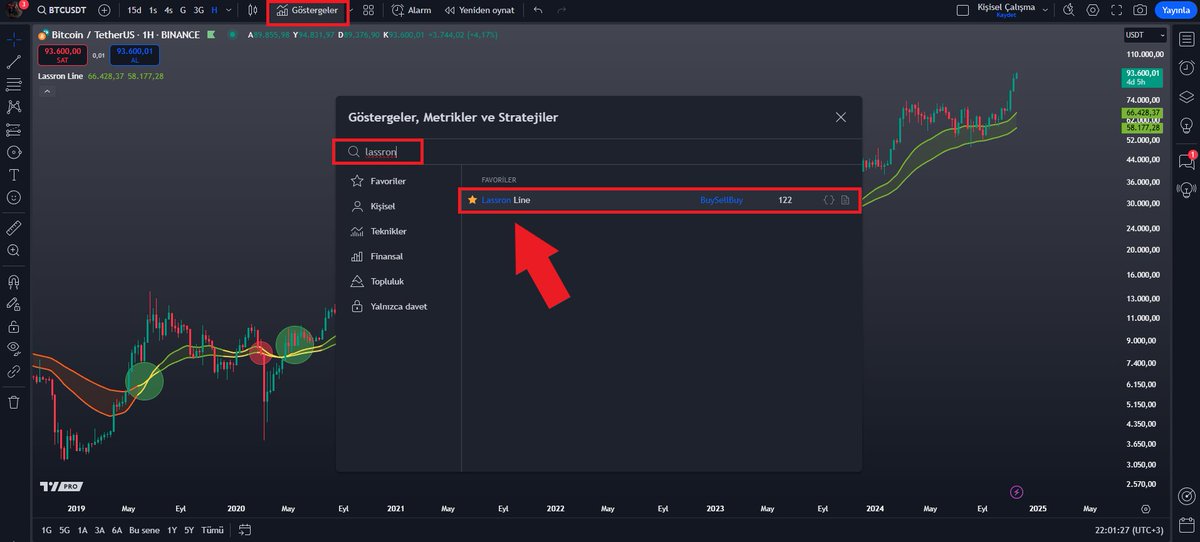The image size is (1200, 542).
Task: Open the chart patterns tool group
Action: click(x=14, y=107)
